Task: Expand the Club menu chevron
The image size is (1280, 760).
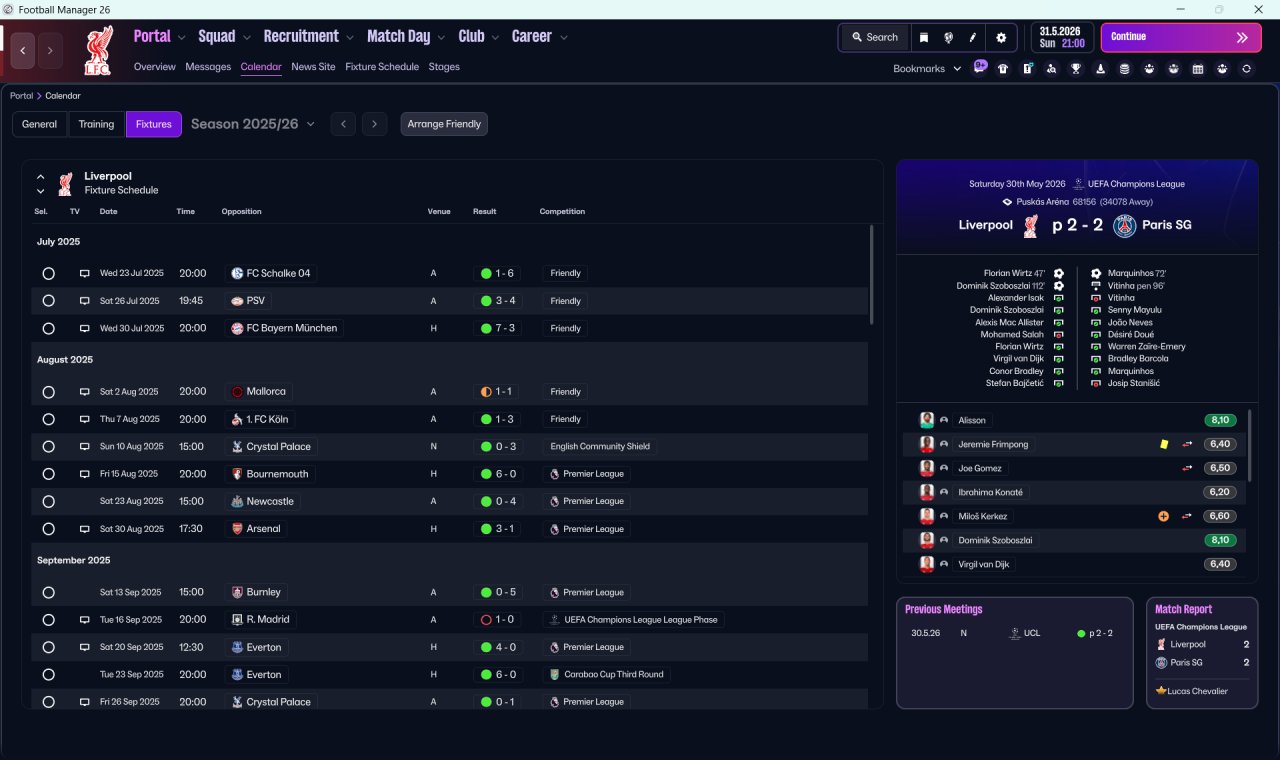Action: (494, 38)
